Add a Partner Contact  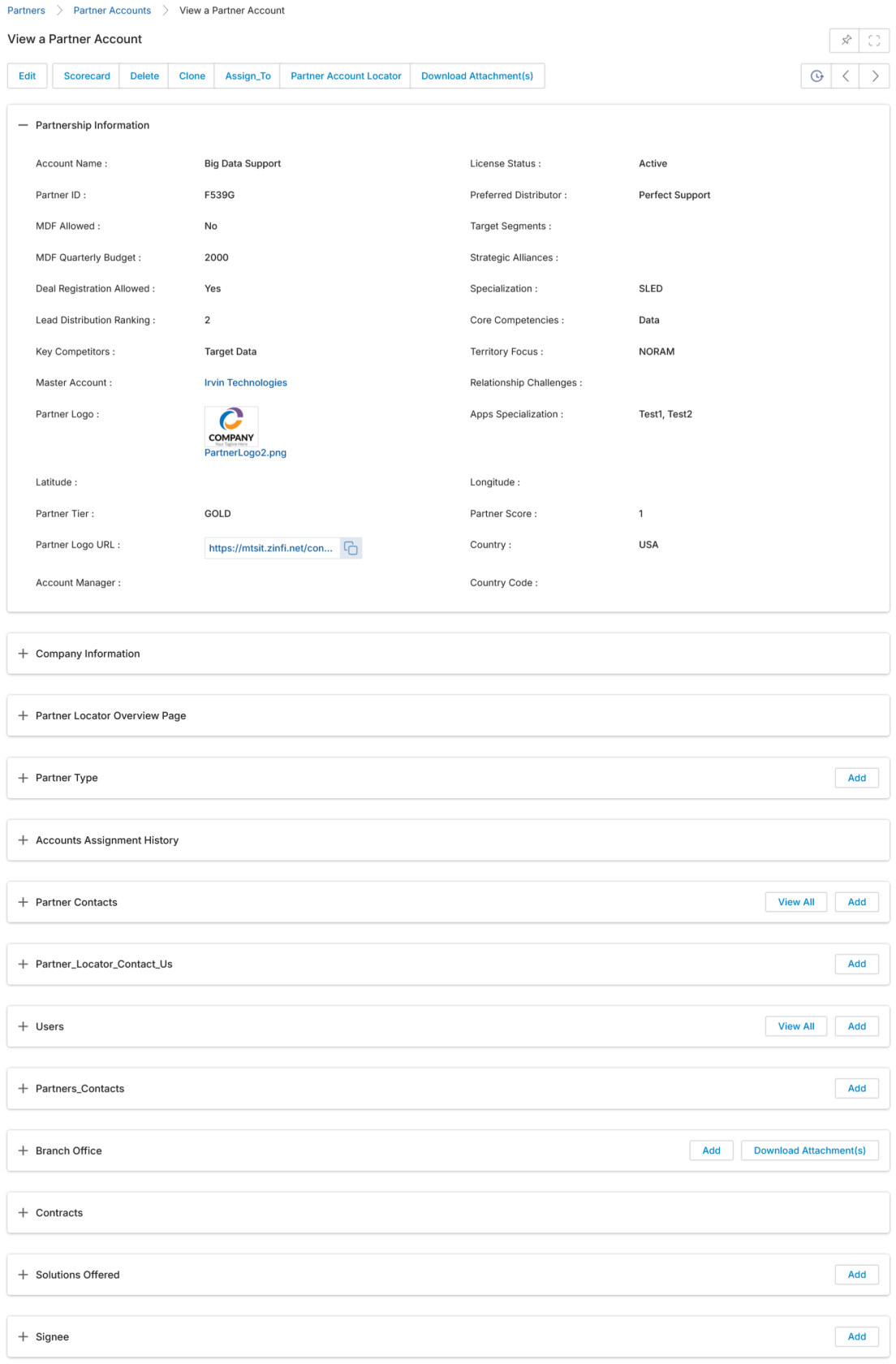tap(857, 902)
